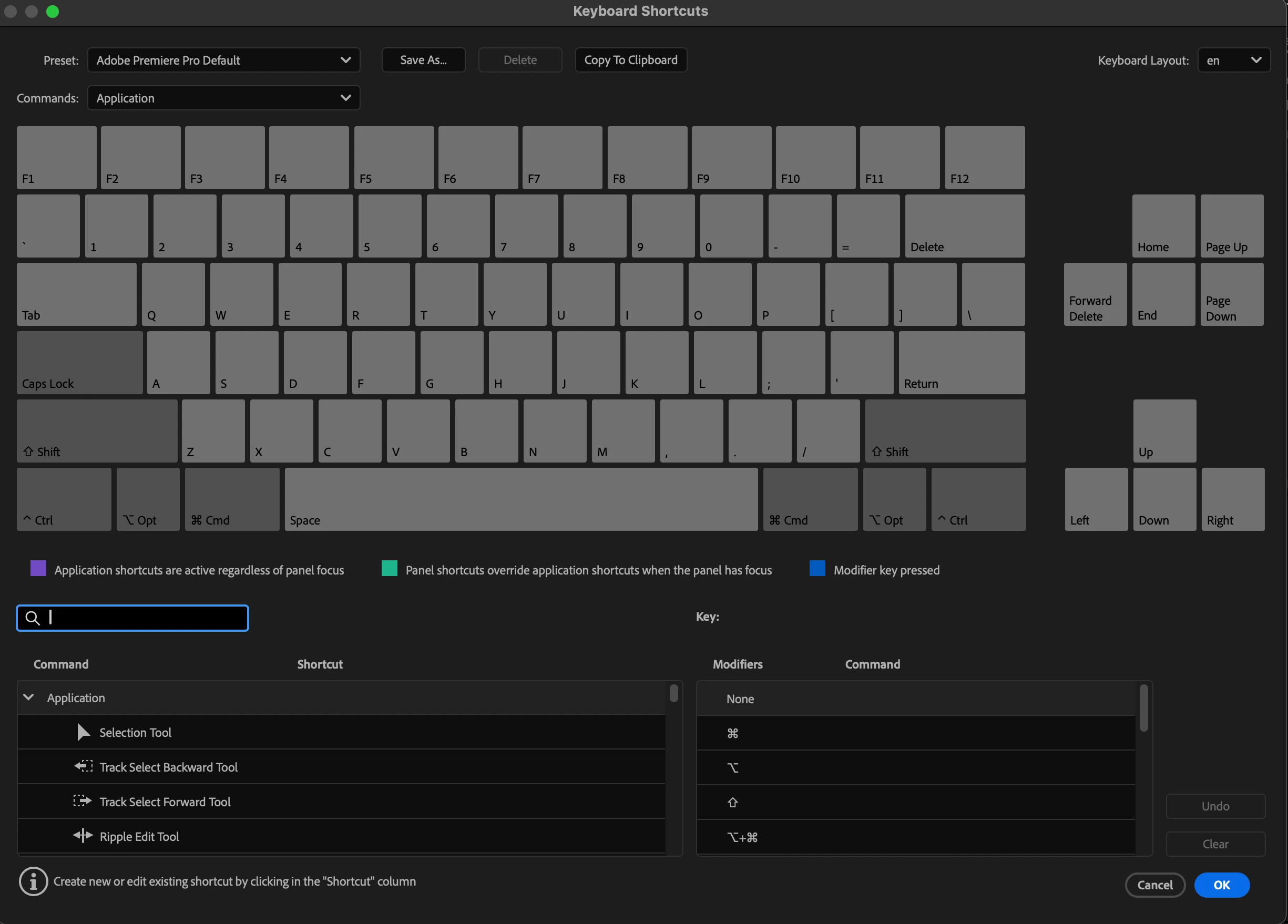Click the Copy To Clipboard button
Image resolution: width=1288 pixels, height=924 pixels.
[630, 60]
